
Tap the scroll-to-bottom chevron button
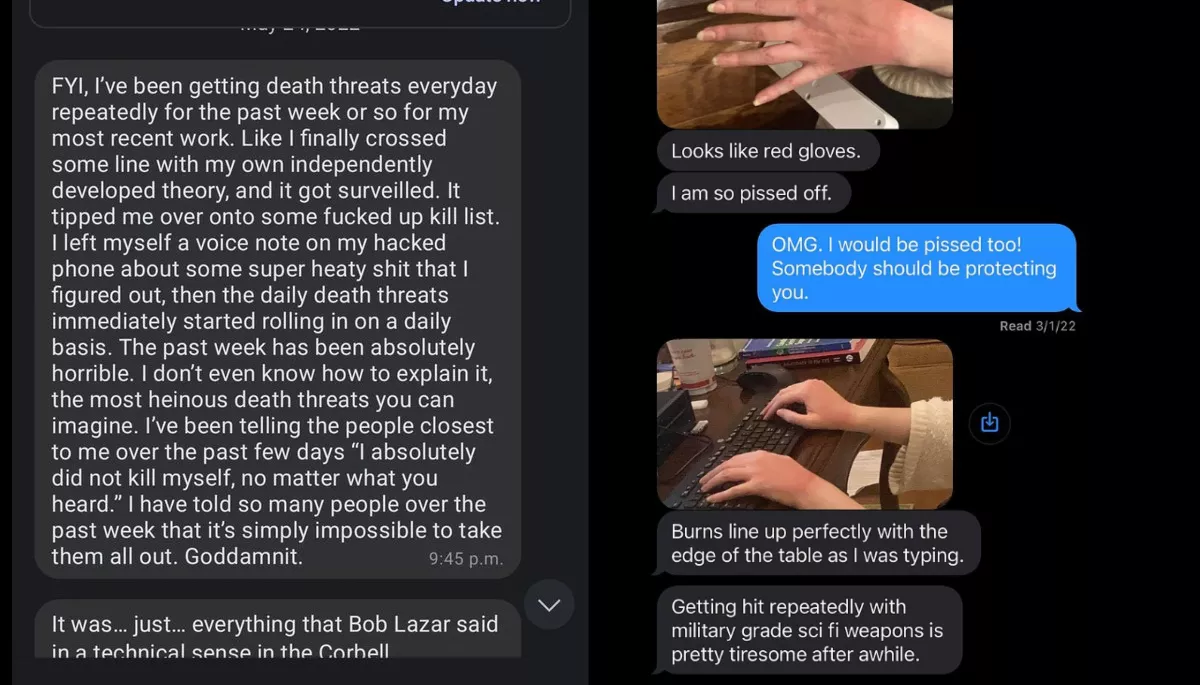(549, 604)
